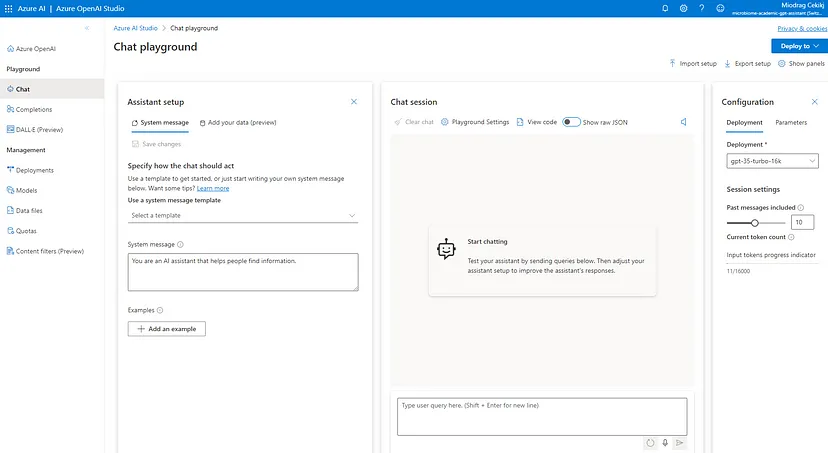The width and height of the screenshot is (828, 453).
Task: Click into the System message text box
Action: click(x=243, y=272)
